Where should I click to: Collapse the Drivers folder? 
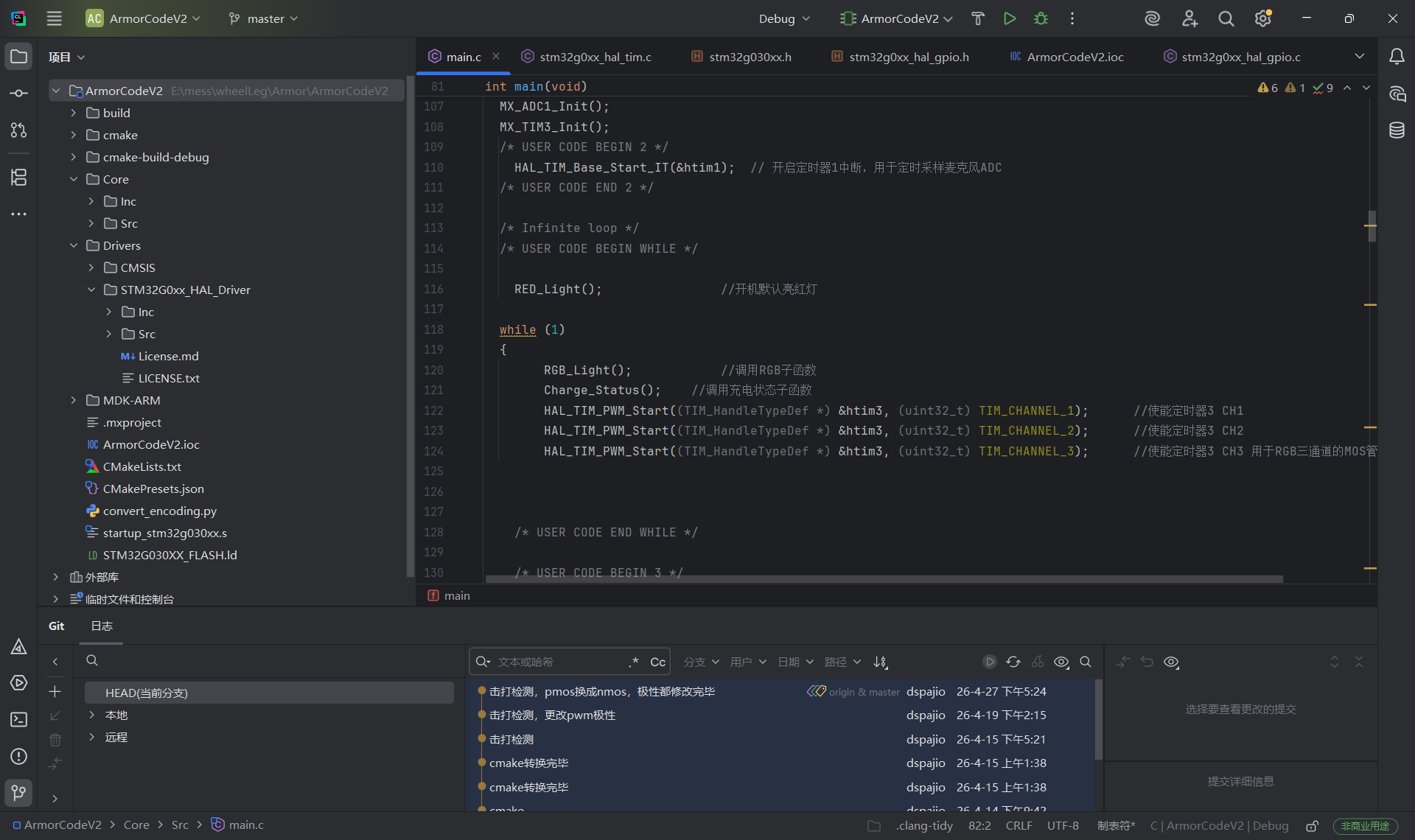[x=73, y=245]
